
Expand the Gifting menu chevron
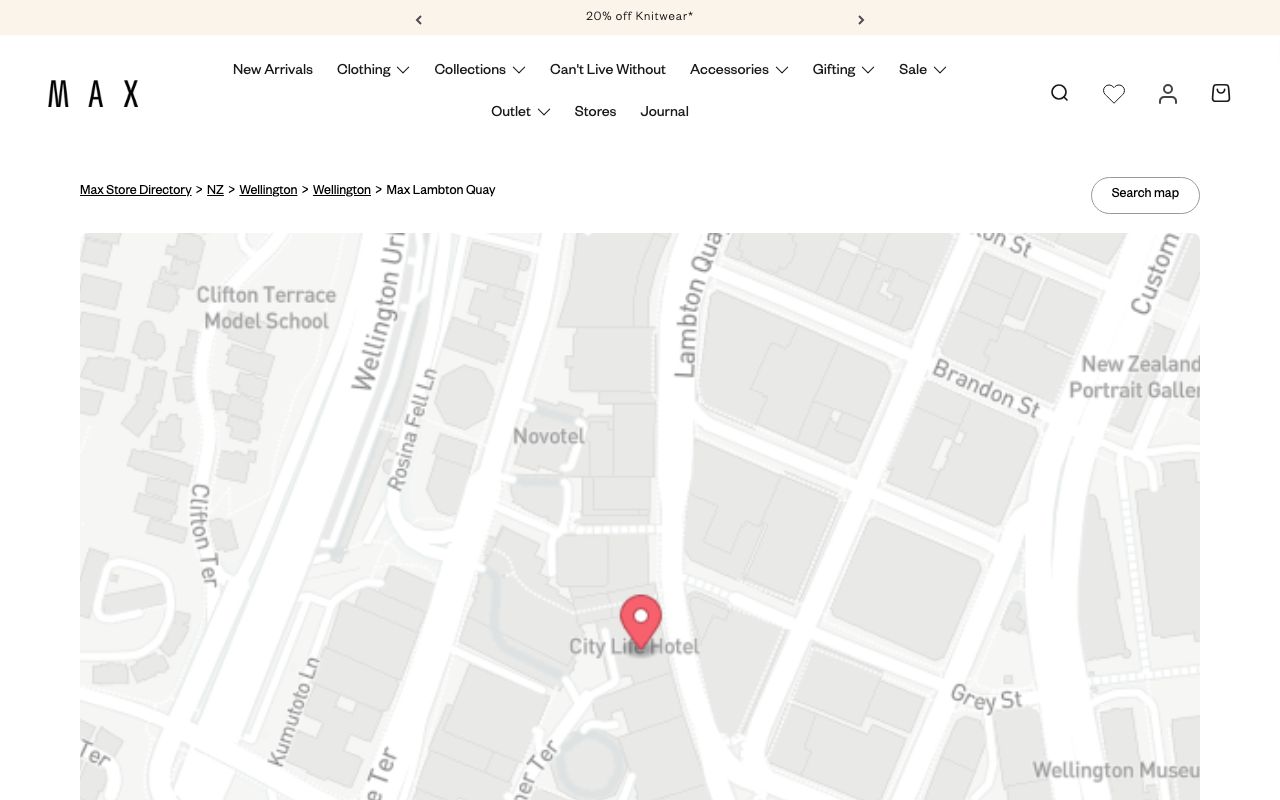click(868, 70)
